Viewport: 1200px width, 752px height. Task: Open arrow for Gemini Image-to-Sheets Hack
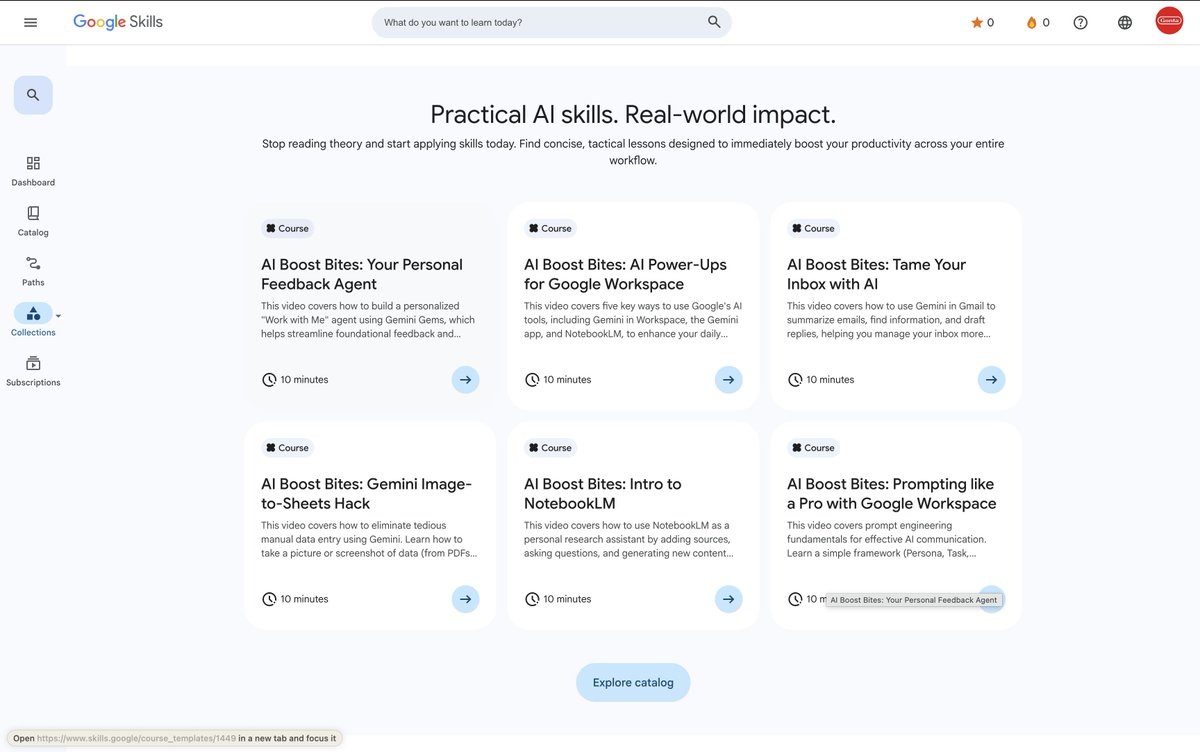tap(465, 599)
